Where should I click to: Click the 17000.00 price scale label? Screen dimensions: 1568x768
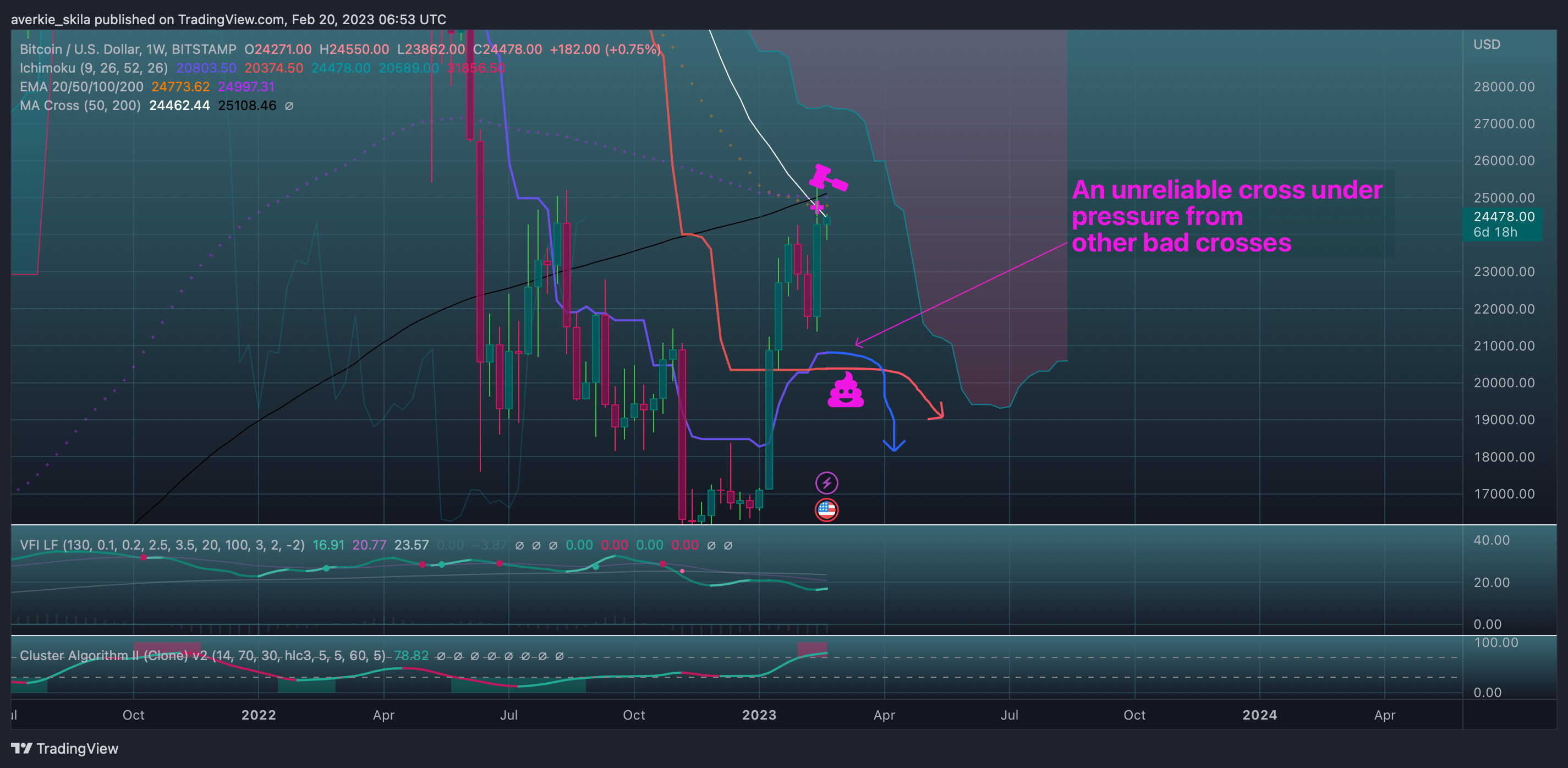pos(1504,493)
